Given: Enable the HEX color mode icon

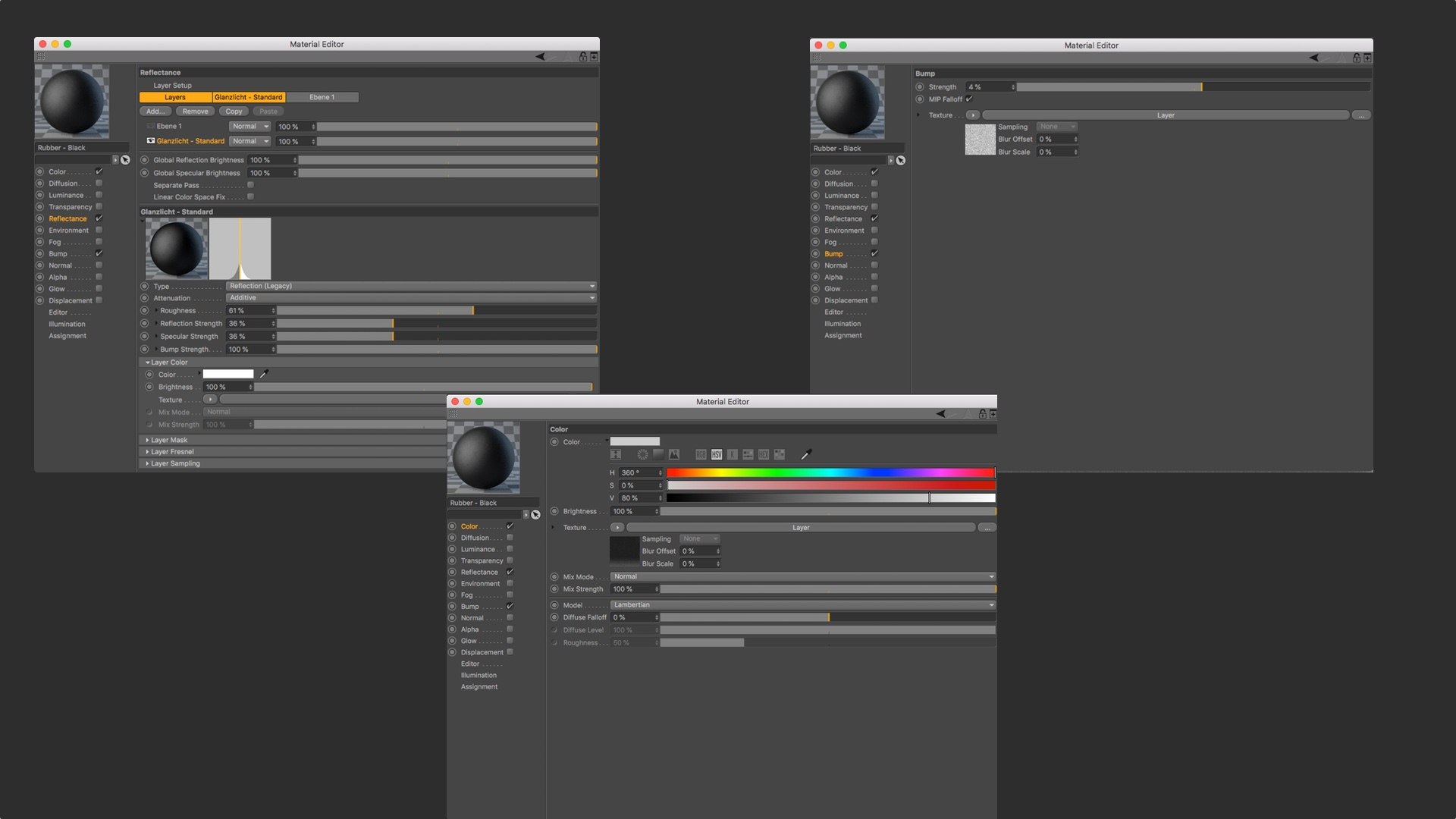Looking at the screenshot, I should click(x=764, y=454).
